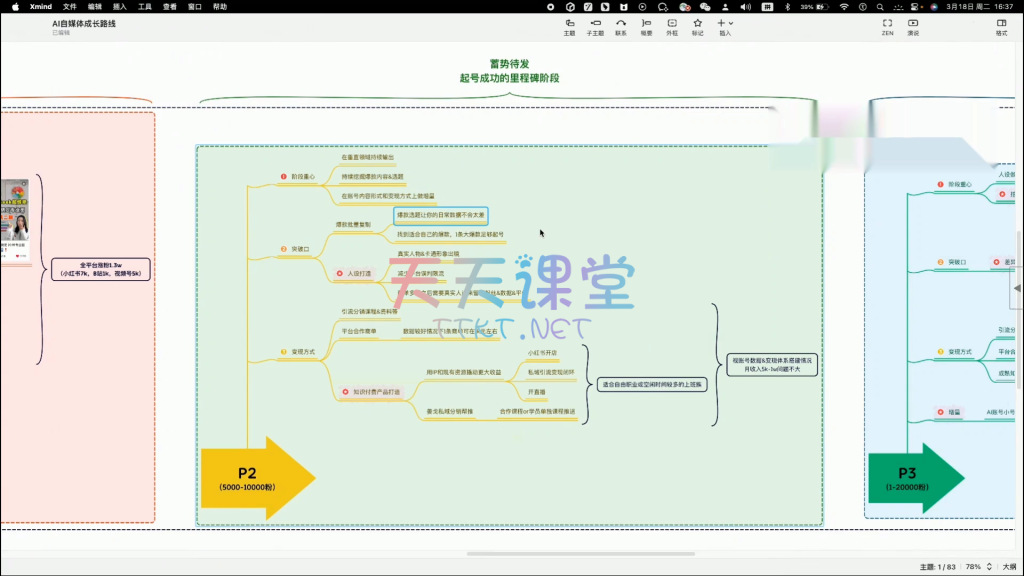The image size is (1024, 576).
Task: Open the 78% zoom level stepper
Action: [x=988, y=567]
